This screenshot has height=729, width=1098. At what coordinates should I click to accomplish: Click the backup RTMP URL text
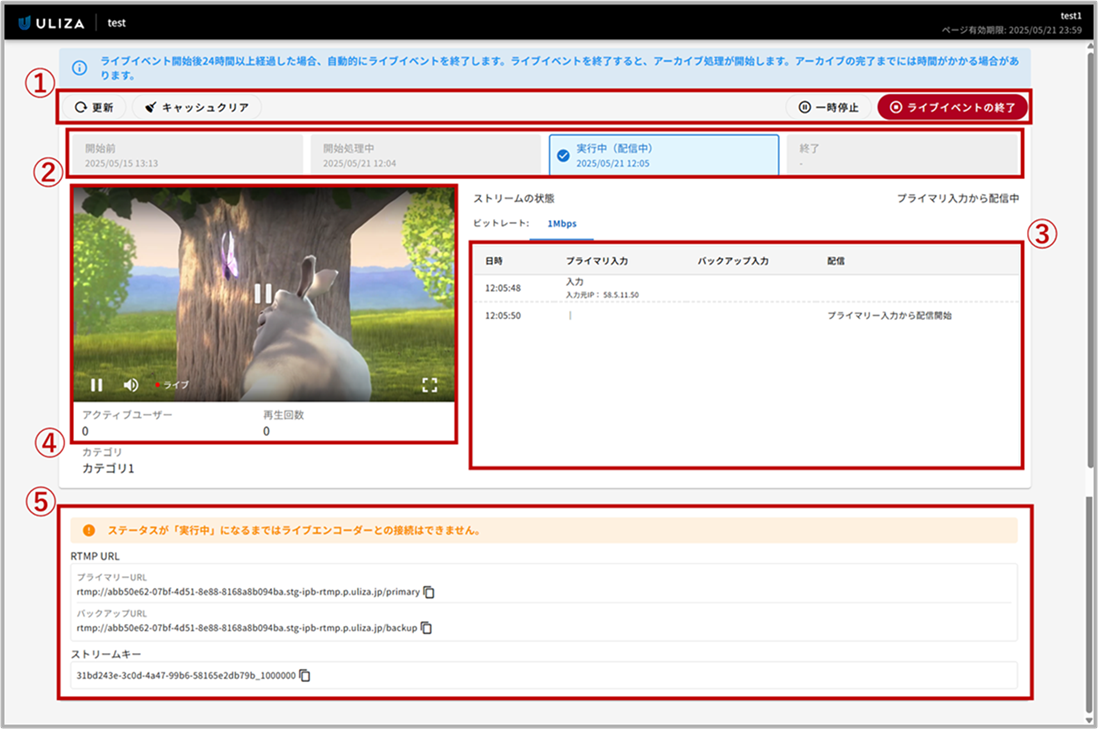(x=246, y=627)
